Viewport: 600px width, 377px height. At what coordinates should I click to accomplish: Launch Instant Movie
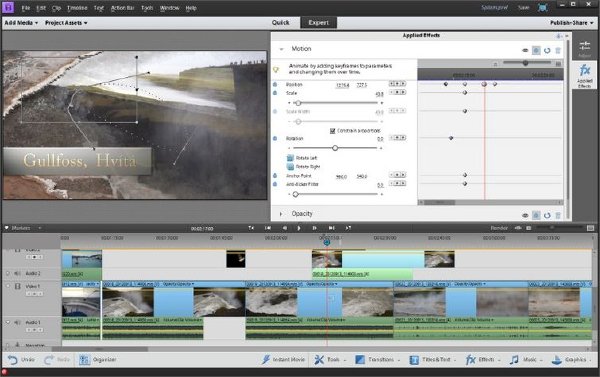tap(284, 360)
